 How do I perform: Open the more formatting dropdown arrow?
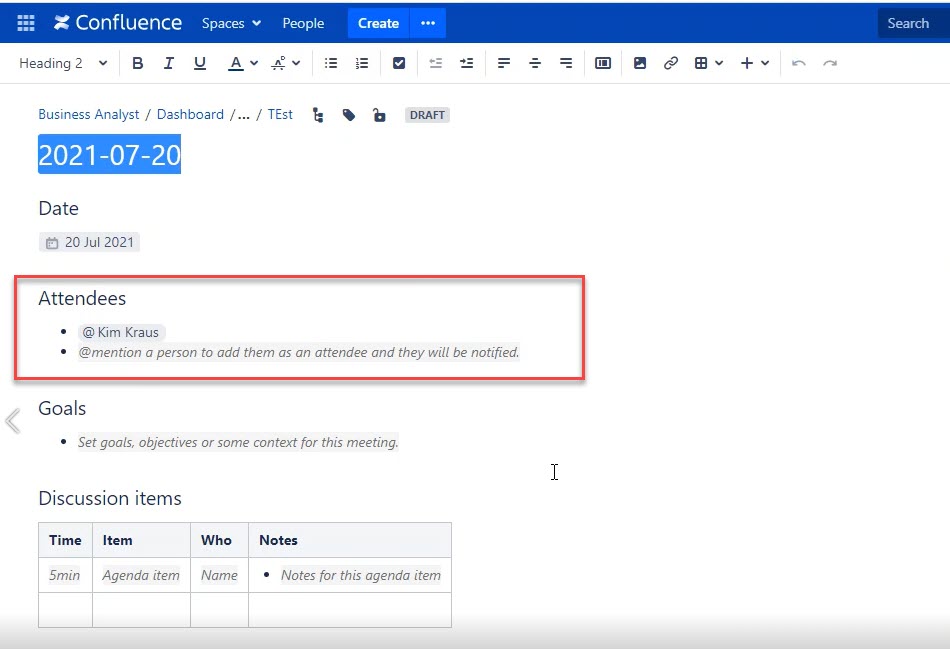pyautogui.click(x=296, y=63)
